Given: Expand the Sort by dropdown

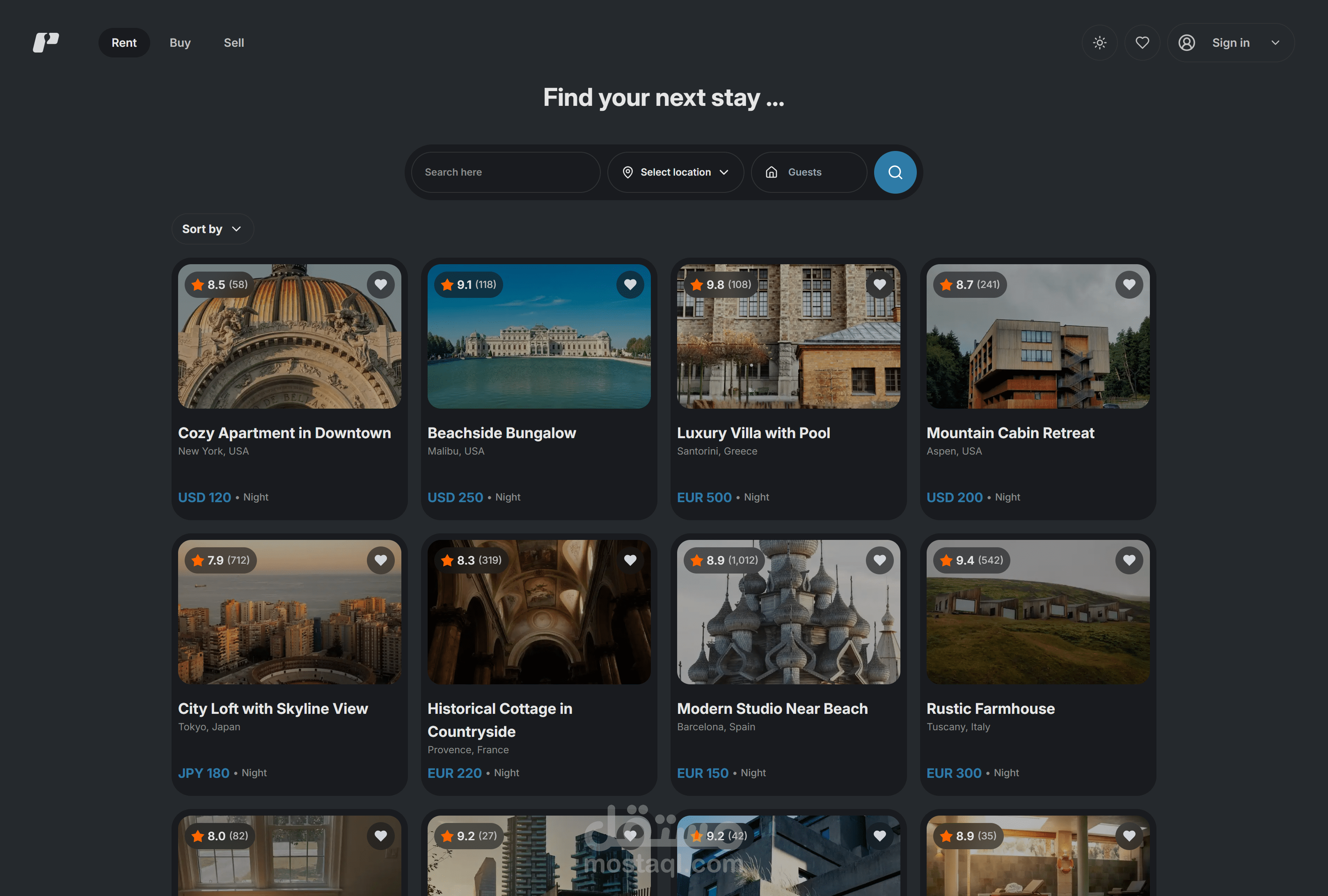Looking at the screenshot, I should 212,229.
